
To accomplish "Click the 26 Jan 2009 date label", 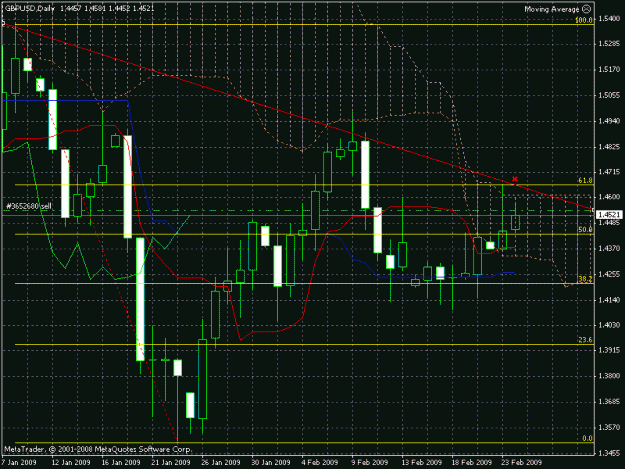I will point(221,462).
